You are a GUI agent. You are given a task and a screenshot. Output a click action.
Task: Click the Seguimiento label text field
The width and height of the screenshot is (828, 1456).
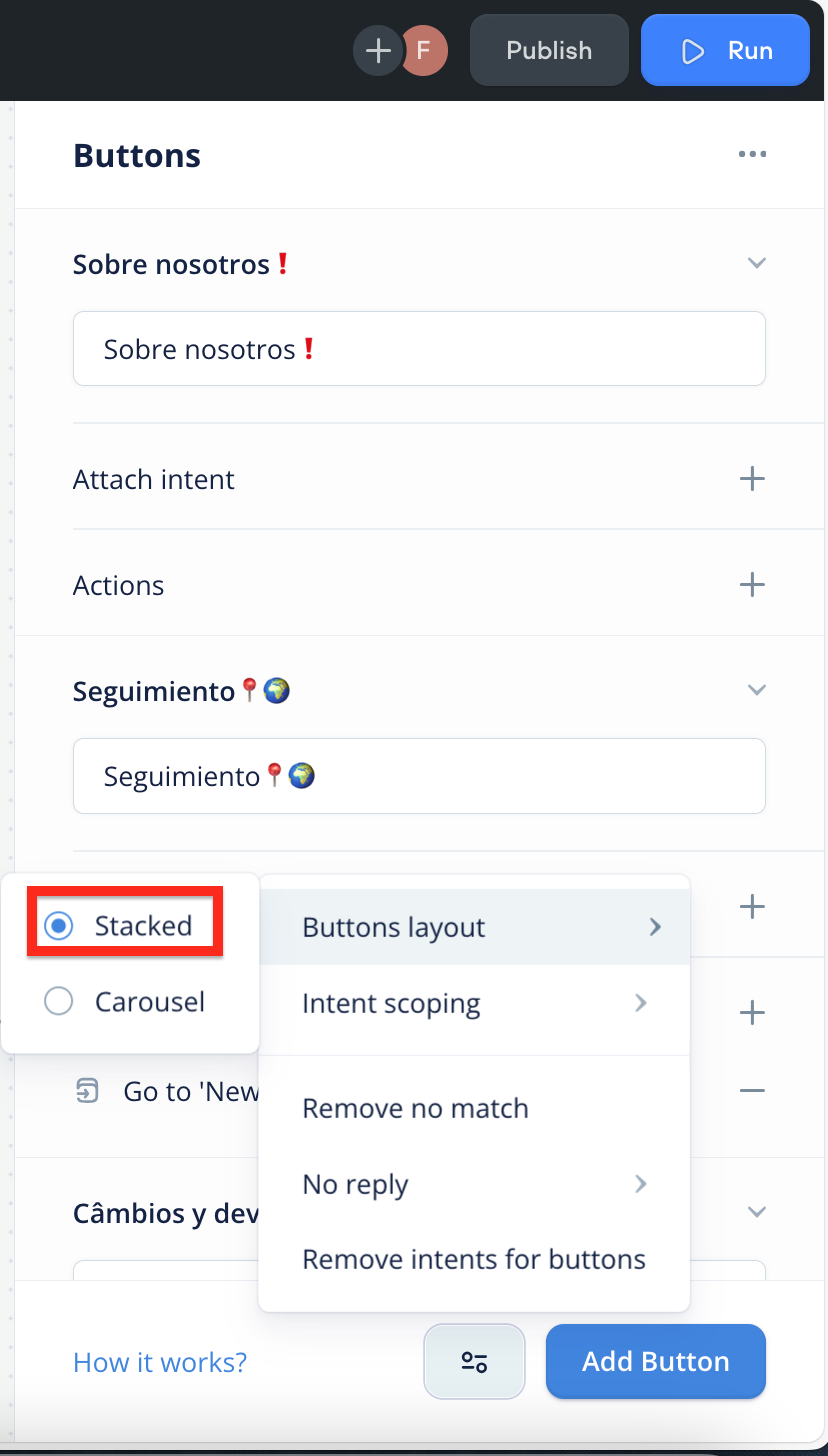419,776
